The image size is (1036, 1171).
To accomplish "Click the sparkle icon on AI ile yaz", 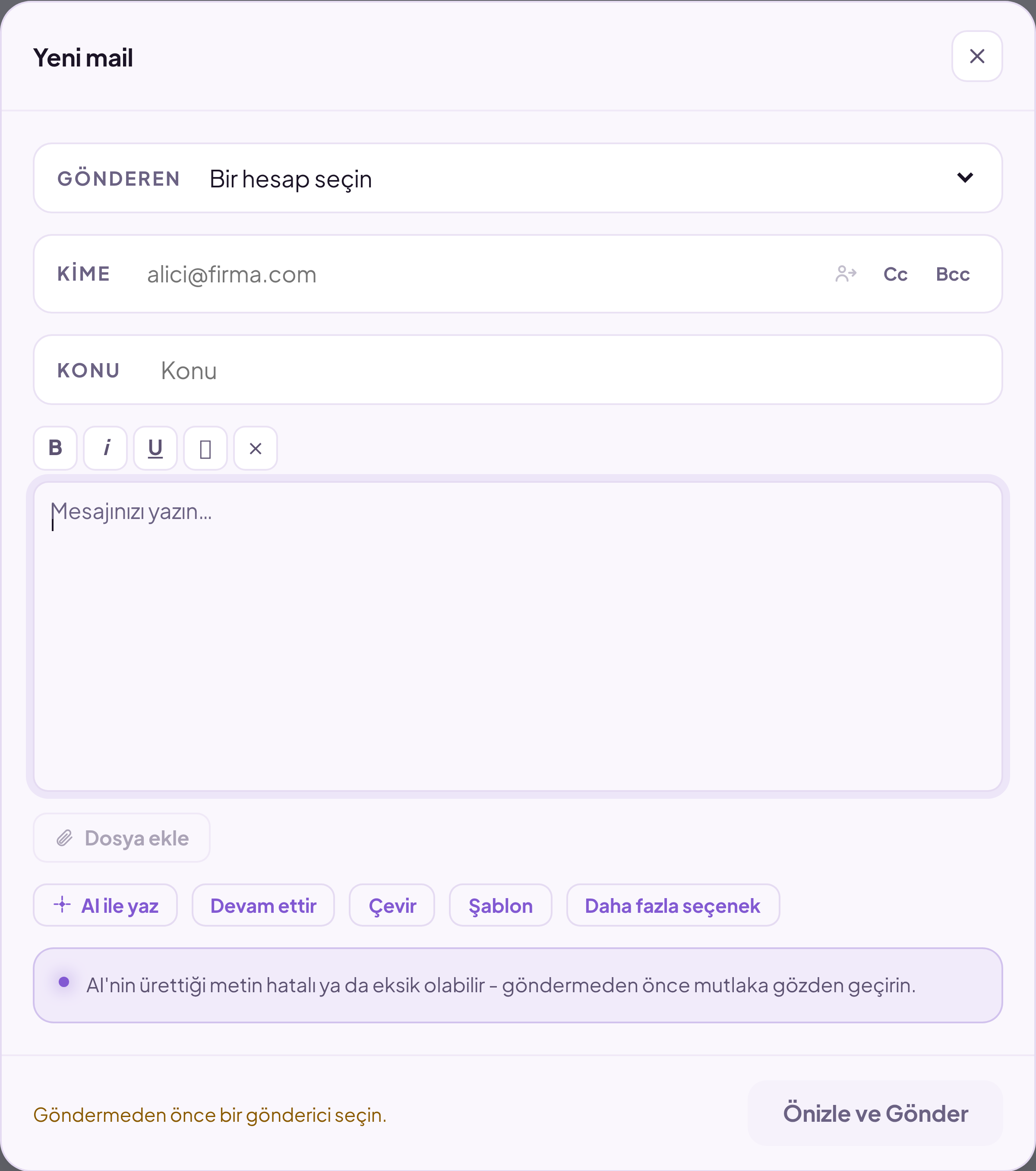I will click(x=62, y=905).
